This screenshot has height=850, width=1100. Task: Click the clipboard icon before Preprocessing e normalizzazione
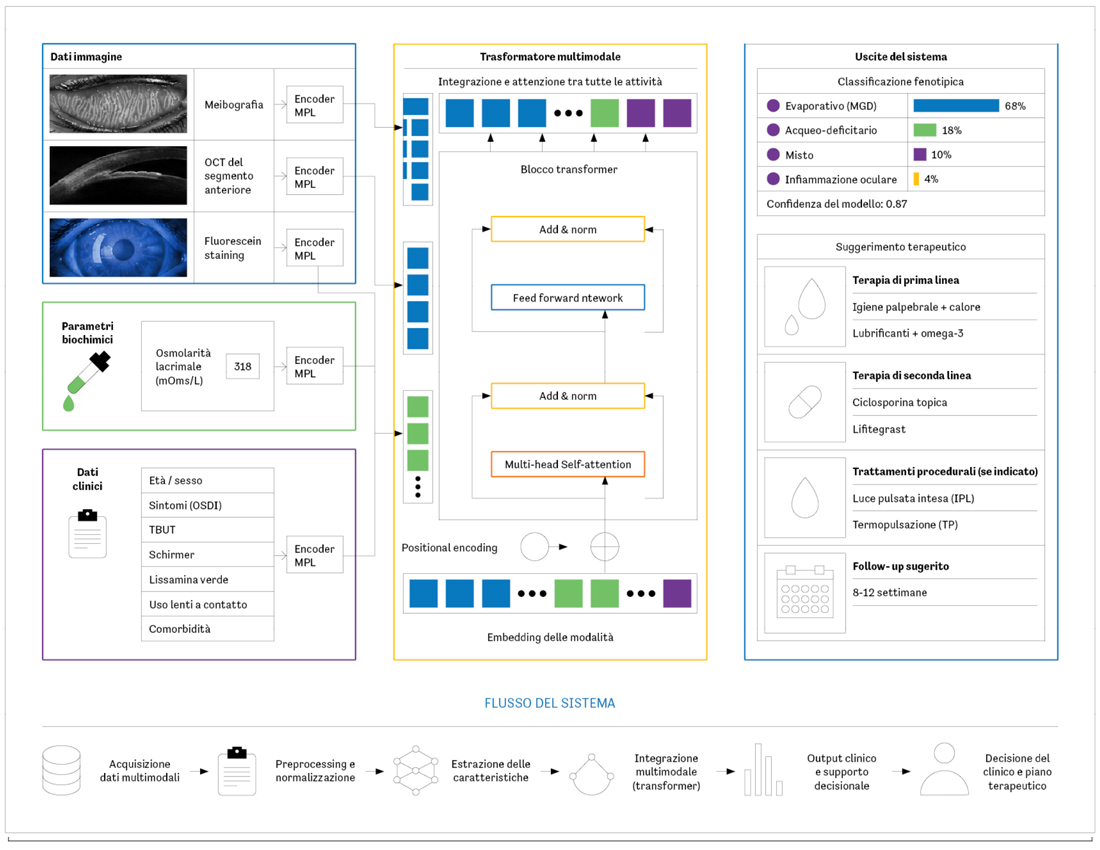(x=237, y=771)
